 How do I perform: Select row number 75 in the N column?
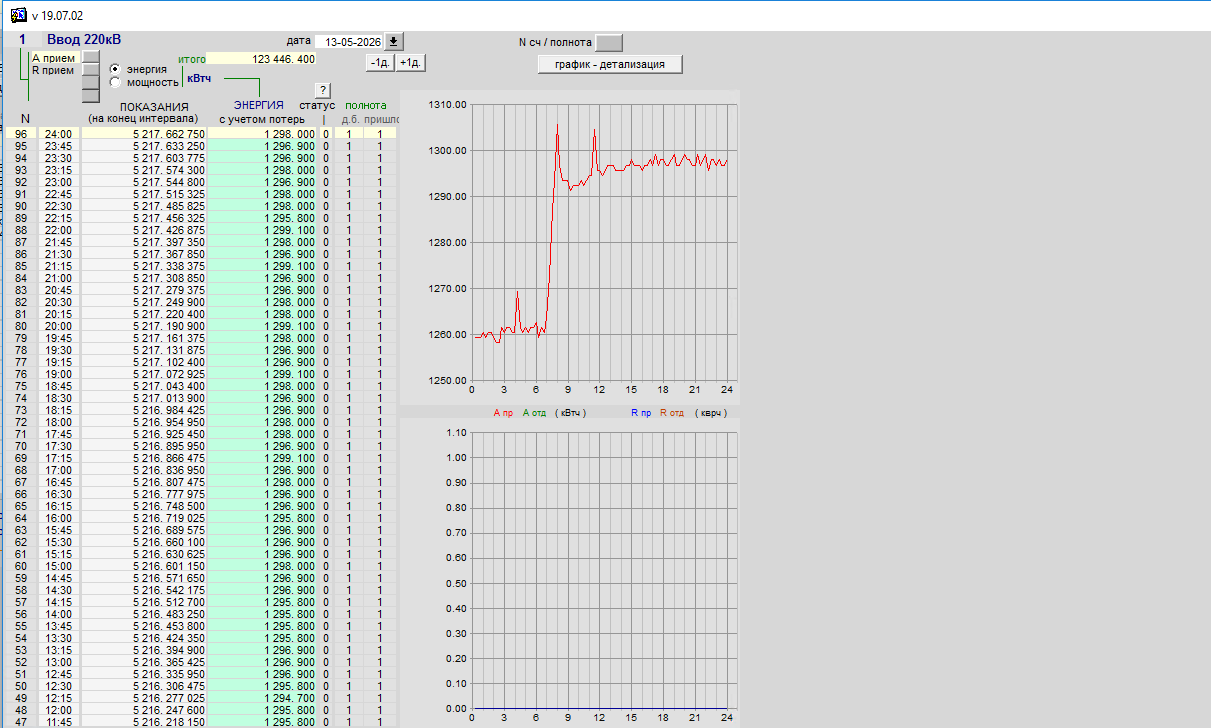point(22,385)
